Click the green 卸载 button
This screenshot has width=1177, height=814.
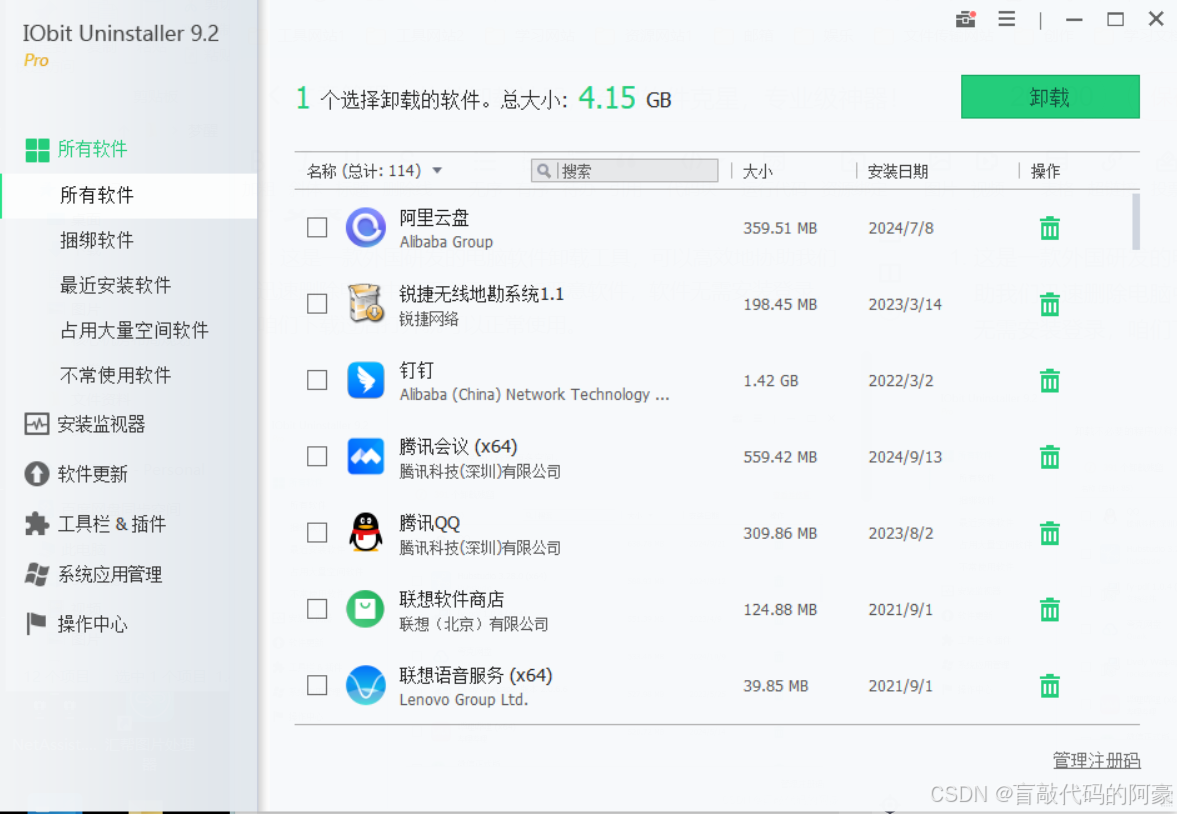(1050, 97)
